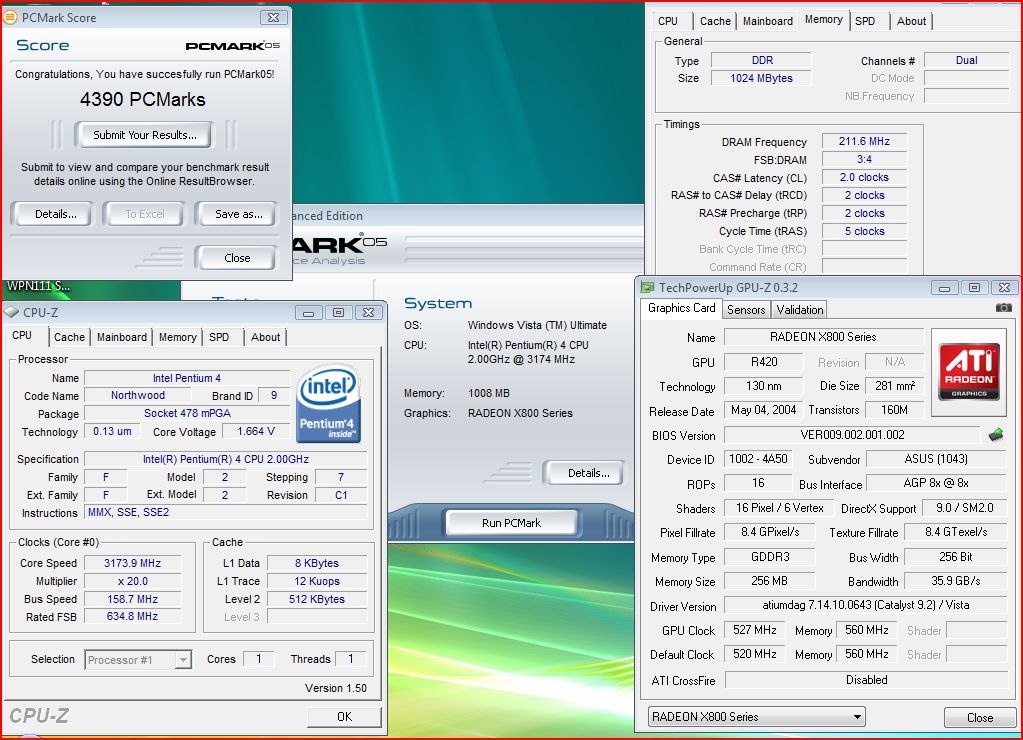Click Submit Your Results button
Image resolution: width=1023 pixels, height=740 pixels.
point(145,135)
